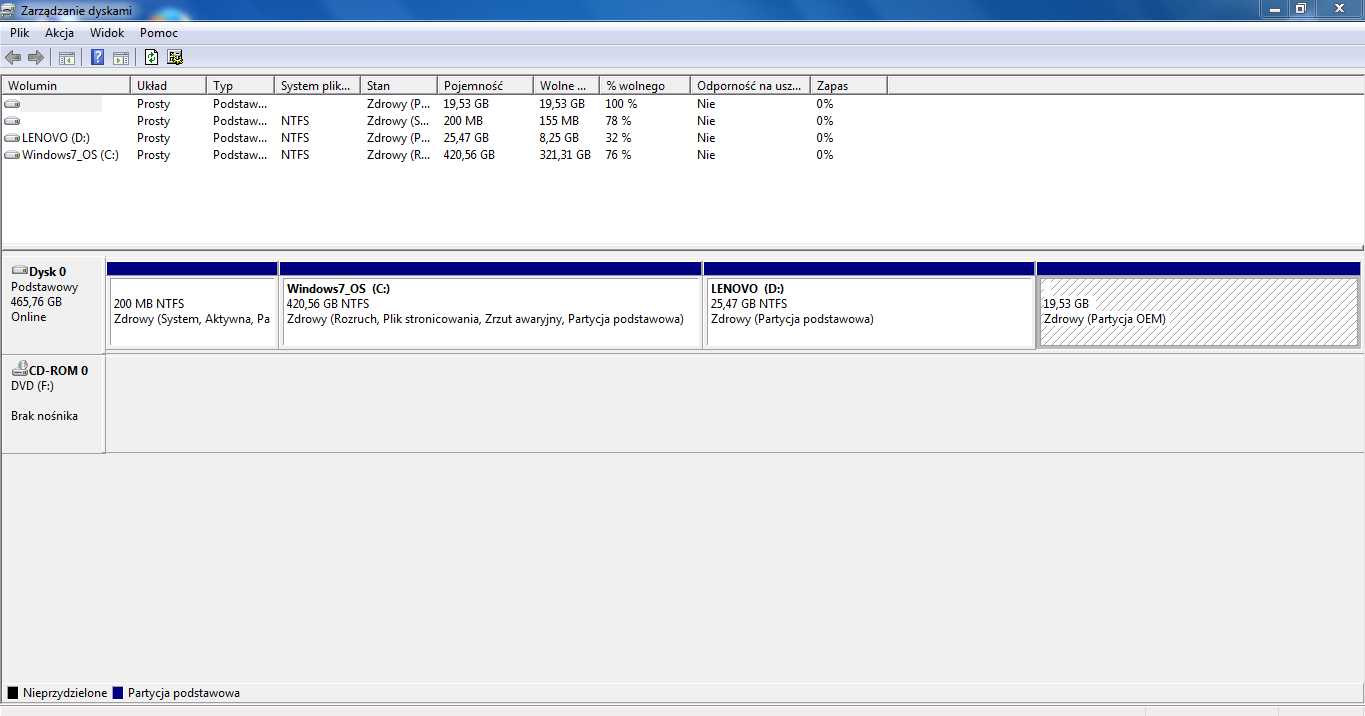Click the green Refresh toolbar icon
Viewport: 1365px width, 716px height.
click(152, 57)
